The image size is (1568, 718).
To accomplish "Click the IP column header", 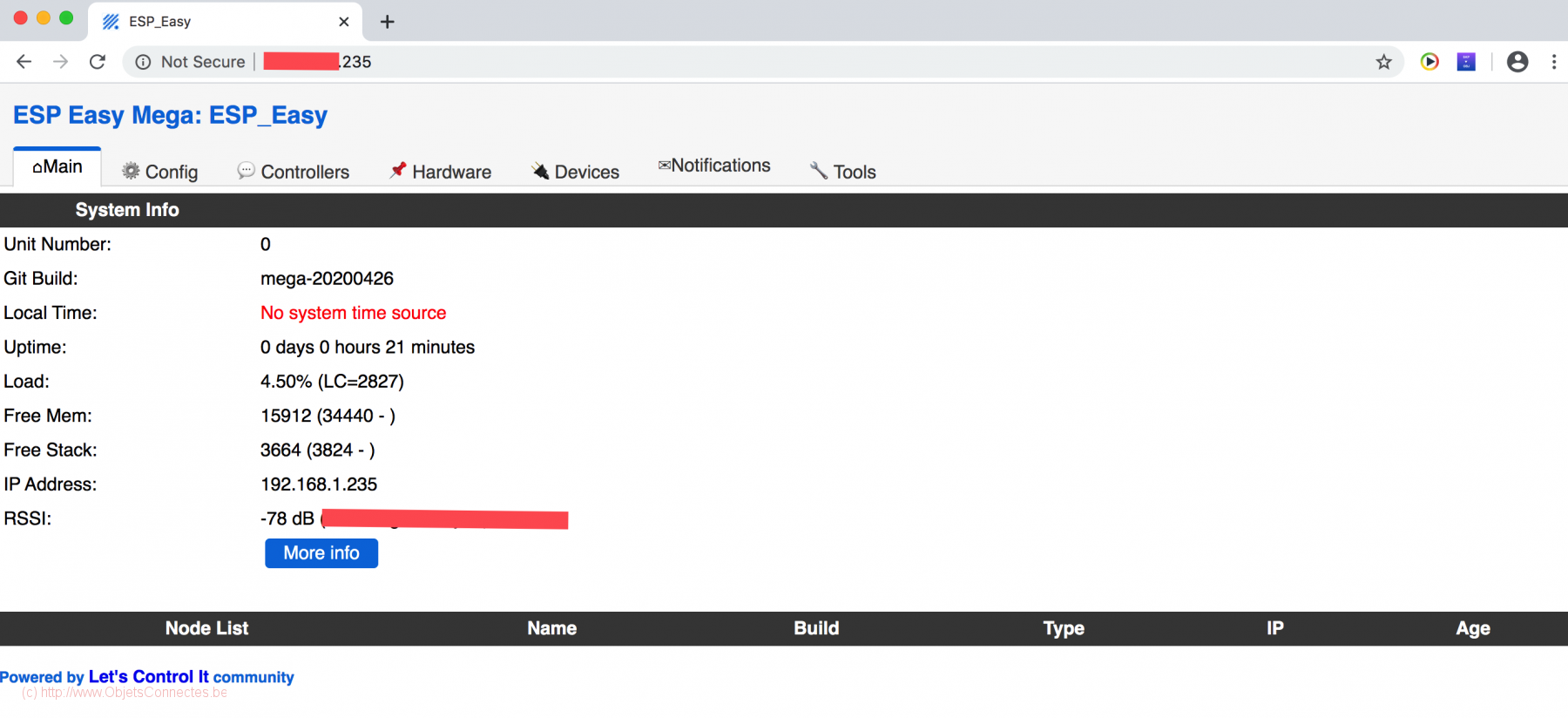I will [1275, 628].
